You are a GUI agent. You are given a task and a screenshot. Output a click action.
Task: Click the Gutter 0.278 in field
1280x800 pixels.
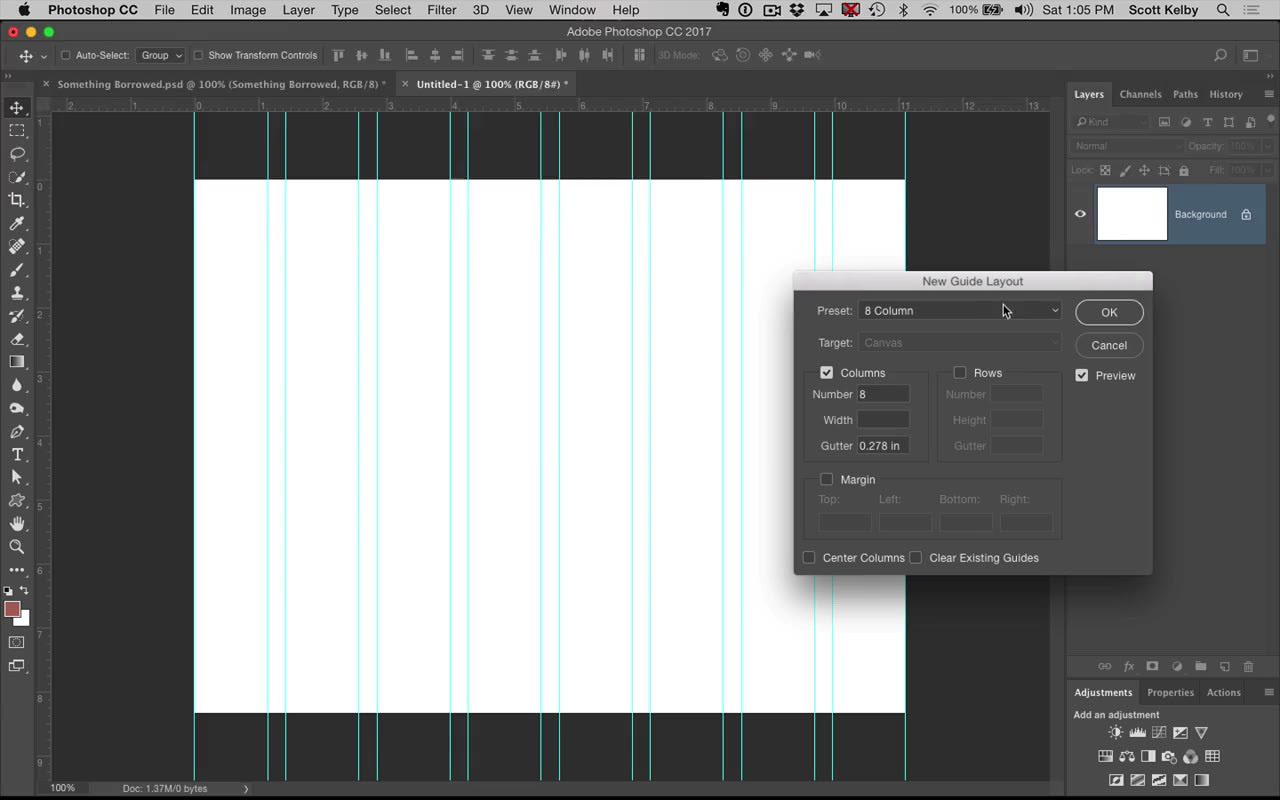883,446
